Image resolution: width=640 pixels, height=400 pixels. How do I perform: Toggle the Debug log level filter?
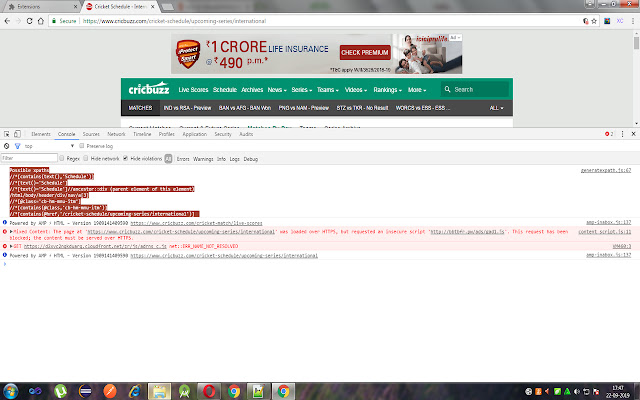point(251,159)
